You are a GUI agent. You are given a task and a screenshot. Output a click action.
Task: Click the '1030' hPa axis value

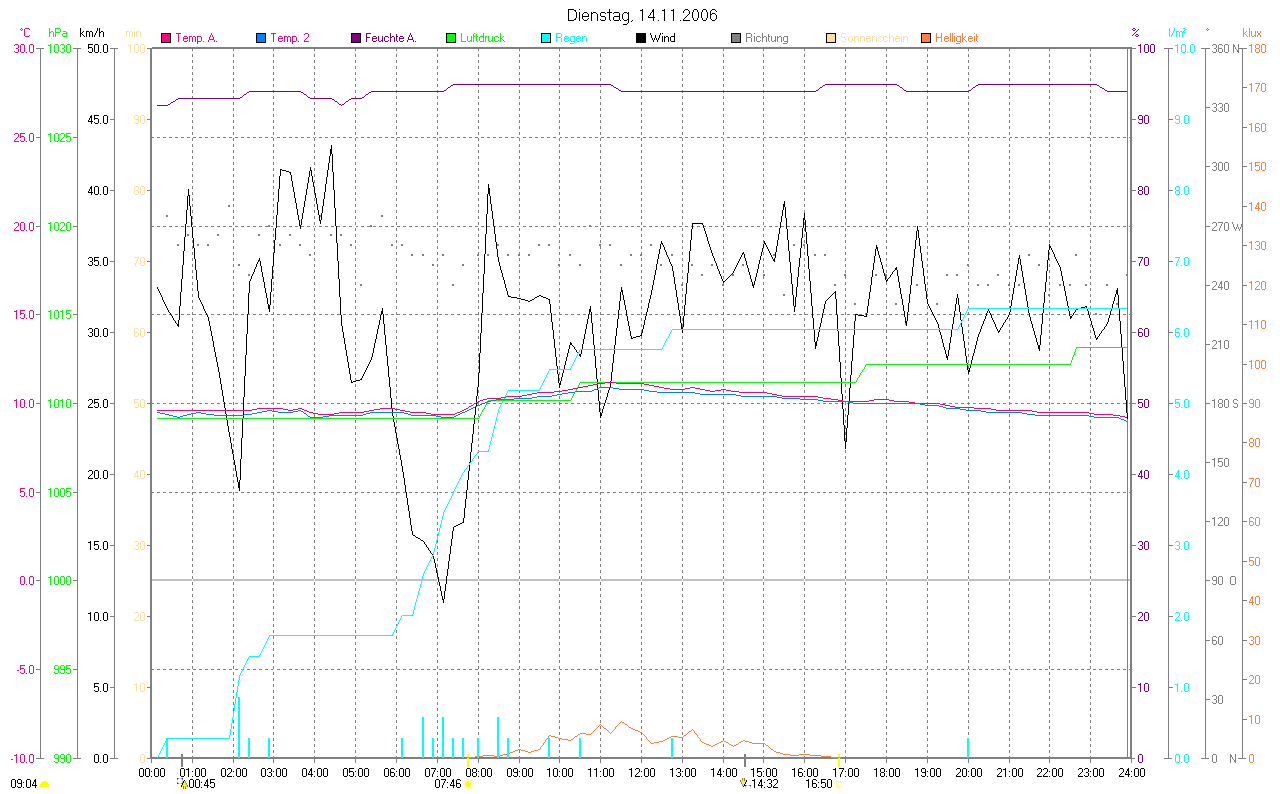click(60, 48)
